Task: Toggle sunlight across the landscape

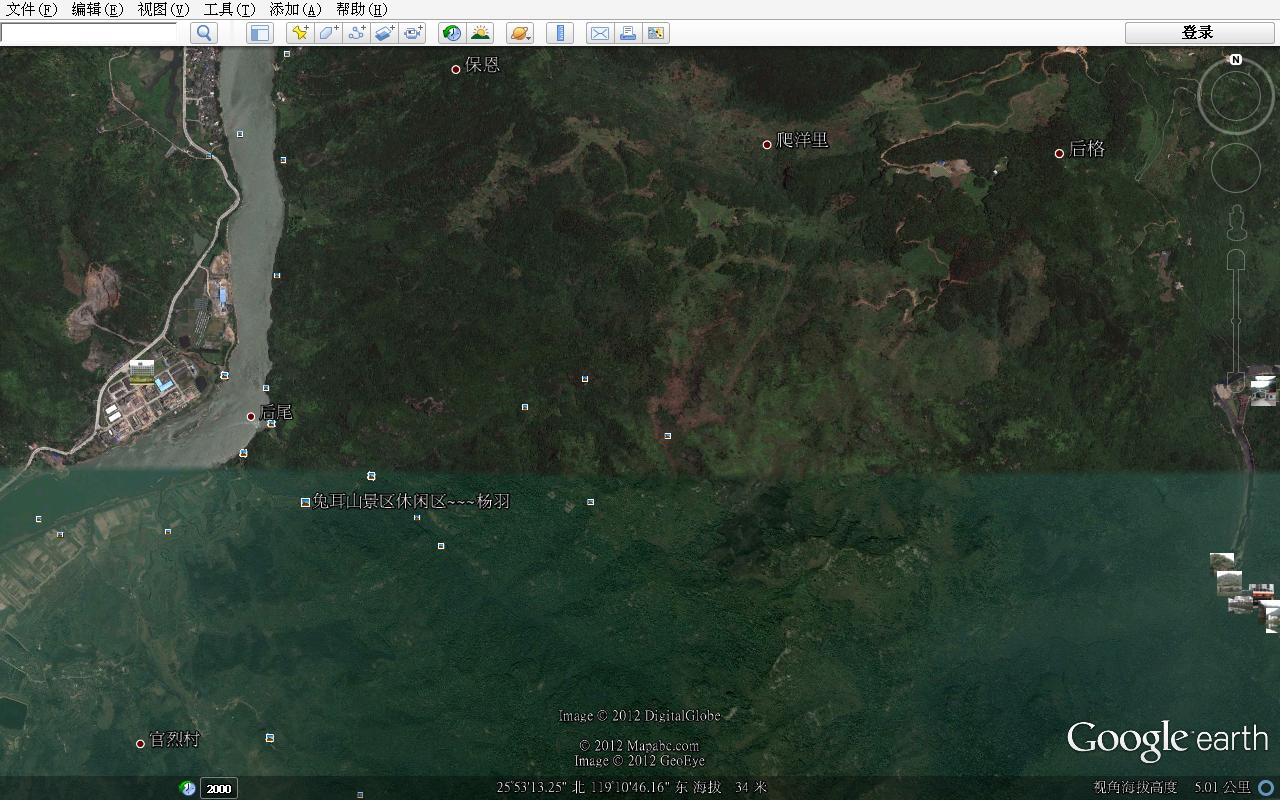Action: [x=480, y=33]
